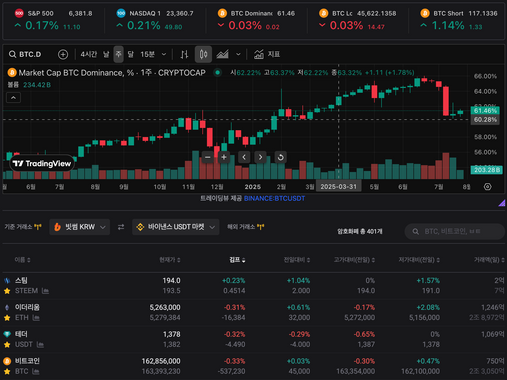
Task: Sort by 이름 column
Action: coord(22,260)
